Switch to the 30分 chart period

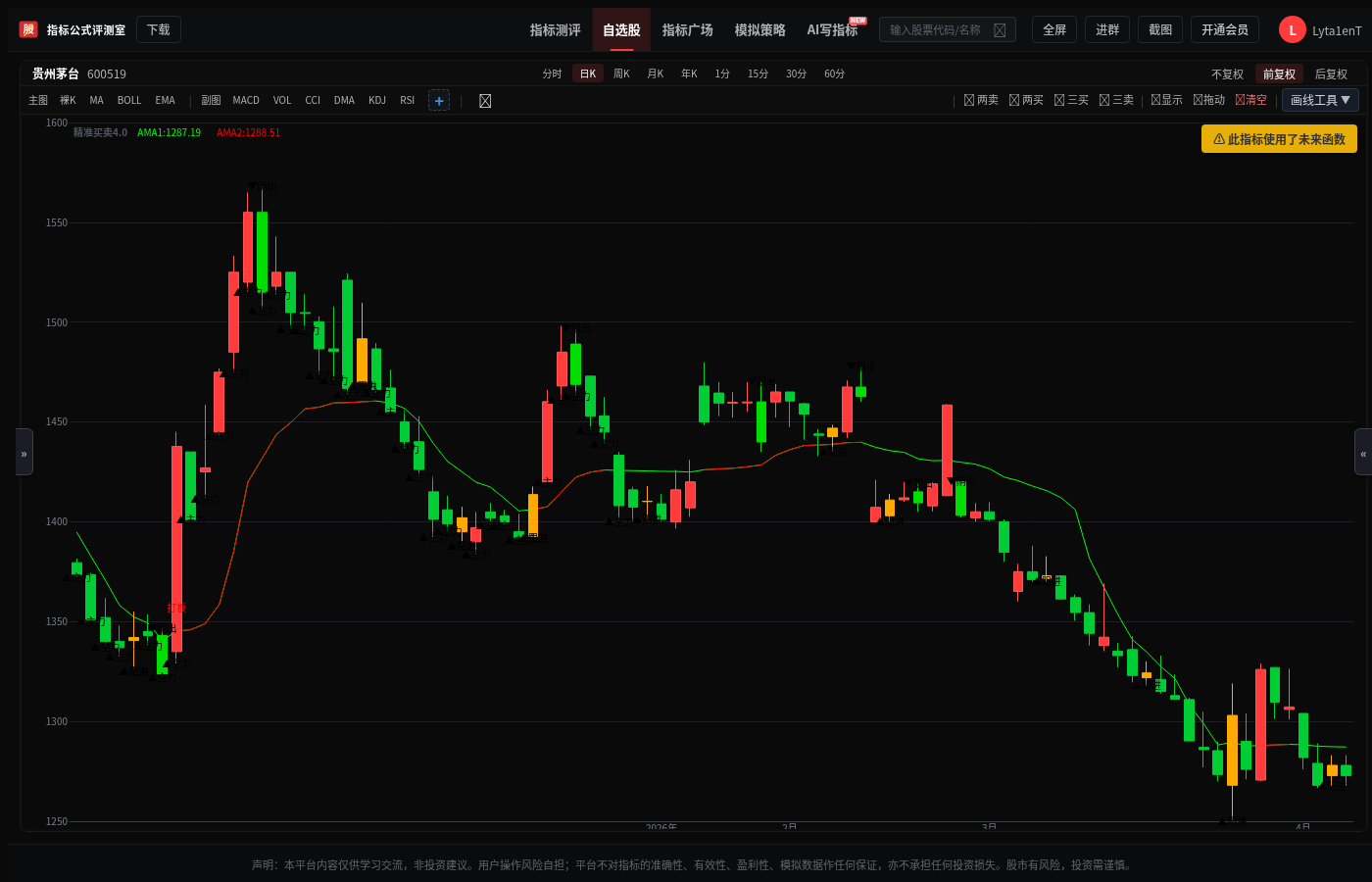pos(796,74)
